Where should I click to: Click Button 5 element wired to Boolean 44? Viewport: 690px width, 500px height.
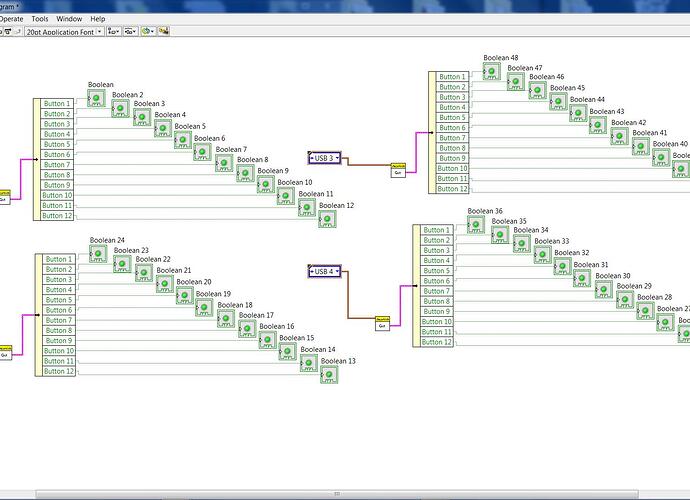(452, 118)
